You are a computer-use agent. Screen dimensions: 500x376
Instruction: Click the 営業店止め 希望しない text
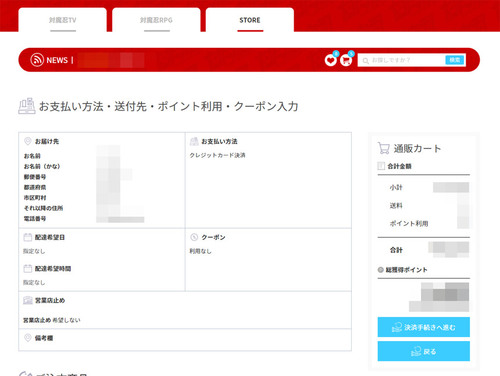point(52,320)
